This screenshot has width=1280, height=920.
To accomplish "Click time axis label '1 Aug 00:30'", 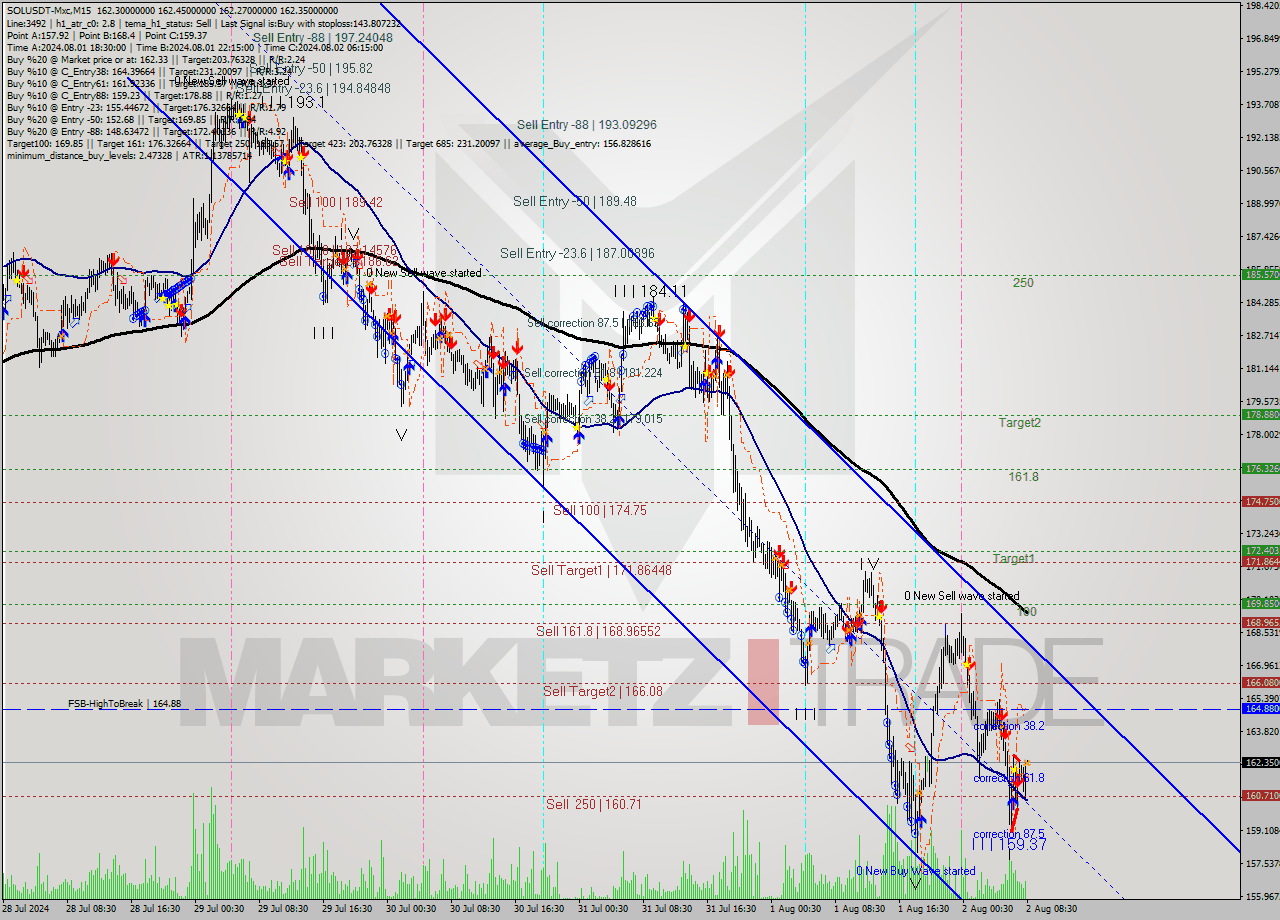I will coord(795,909).
